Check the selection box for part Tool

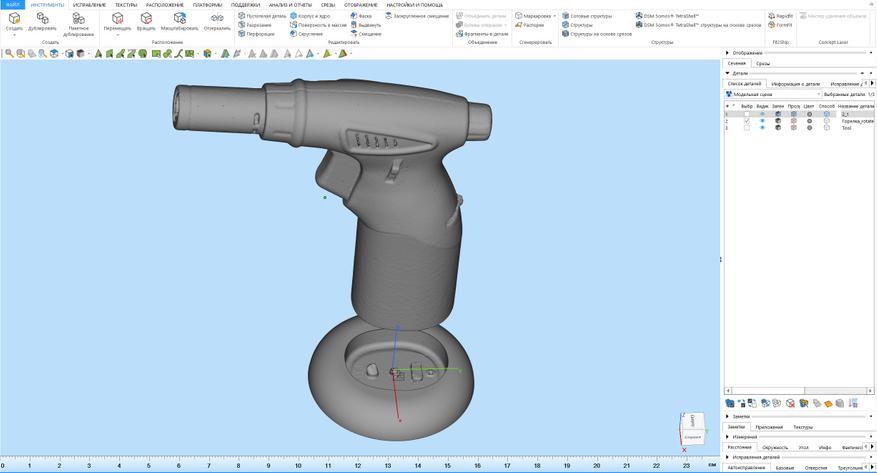click(x=746, y=128)
